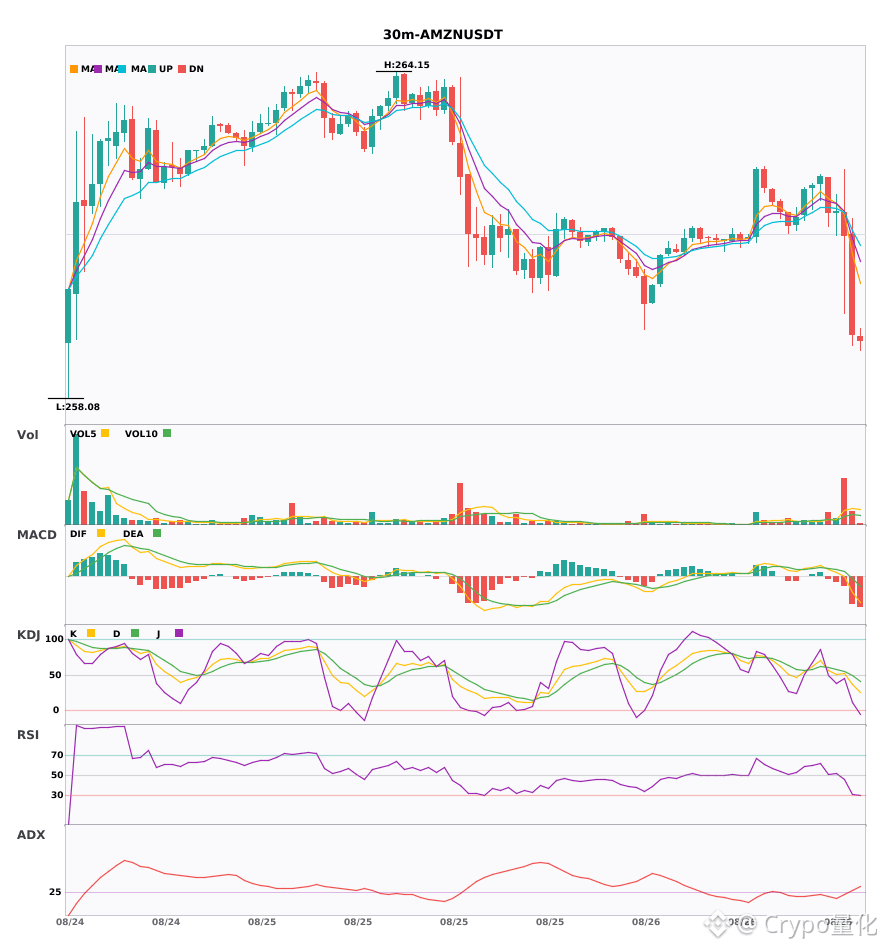Click the DEA legend text
Viewport: 885px width, 950px height.
(x=133, y=534)
